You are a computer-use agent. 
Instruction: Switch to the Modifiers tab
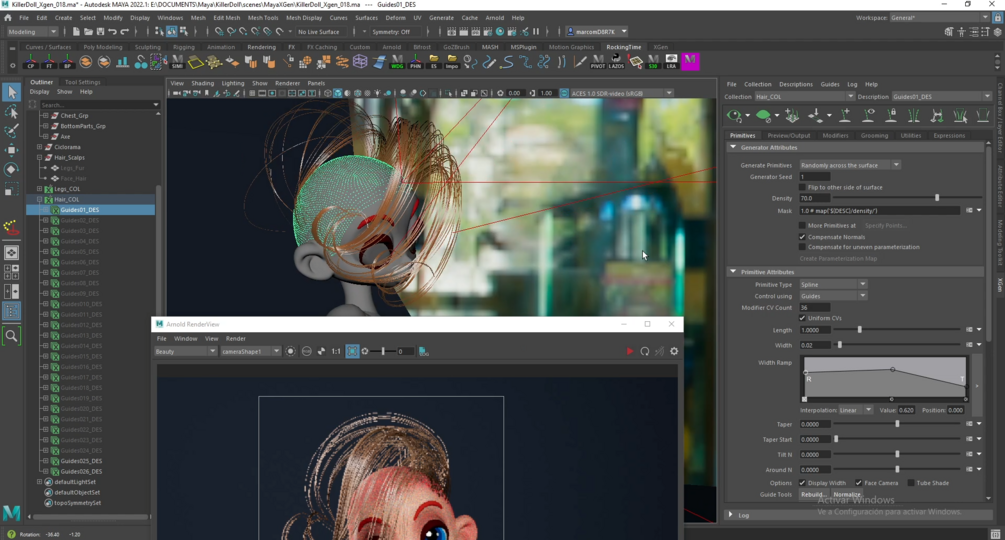pos(835,136)
